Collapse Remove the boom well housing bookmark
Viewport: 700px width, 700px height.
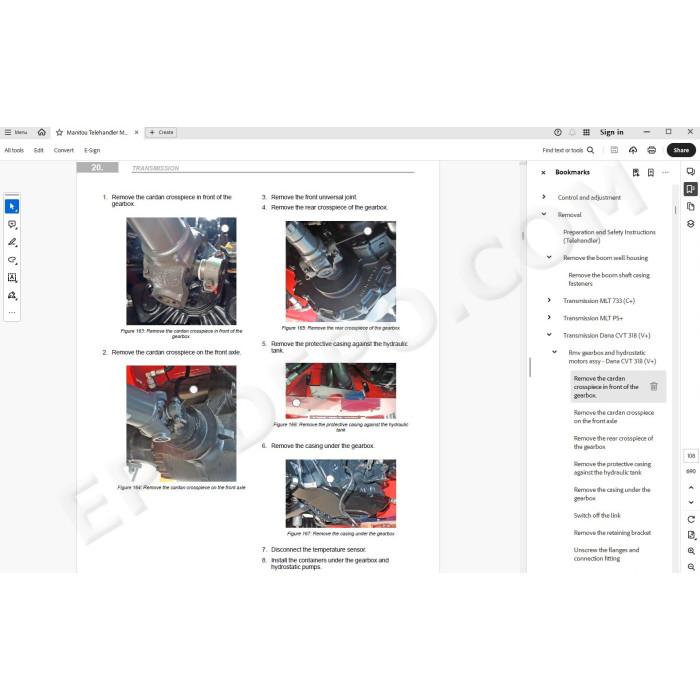point(549,258)
